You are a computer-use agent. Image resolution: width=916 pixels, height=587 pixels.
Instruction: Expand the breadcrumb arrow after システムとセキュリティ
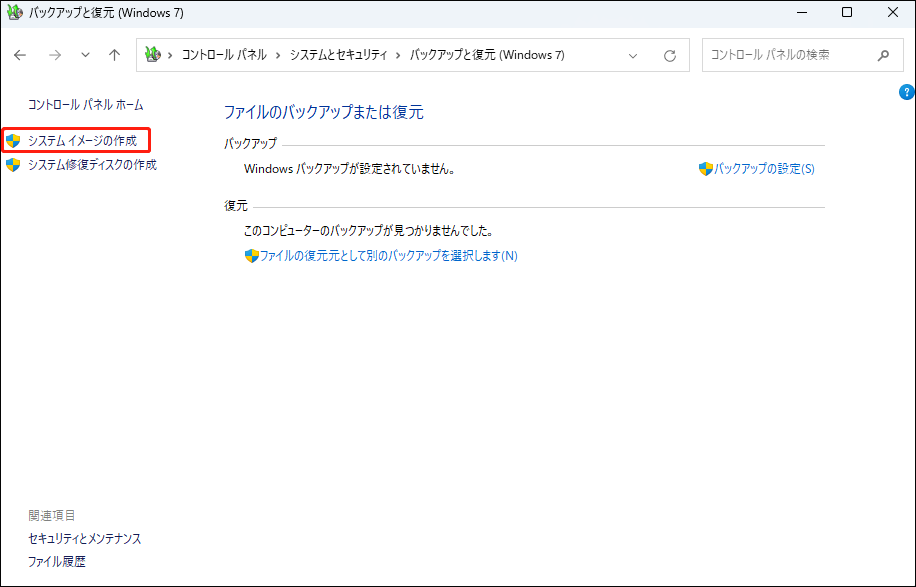398,55
